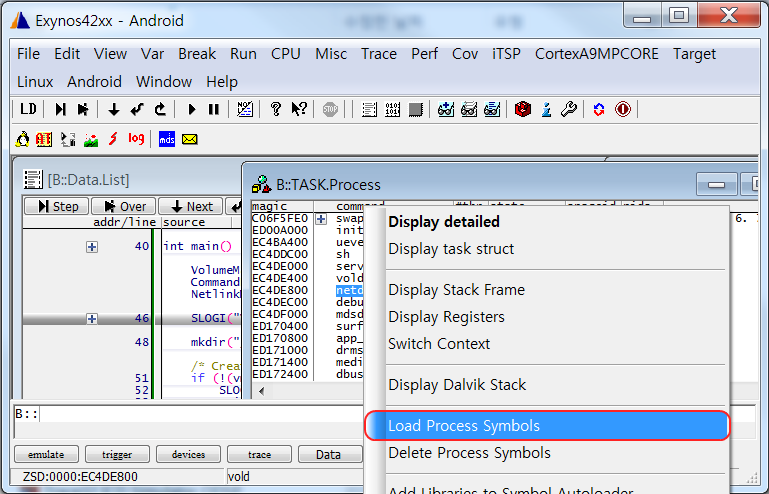This screenshot has height=494, width=769.
Task: Select Load Process Symbols from context menu
Action: [464, 426]
